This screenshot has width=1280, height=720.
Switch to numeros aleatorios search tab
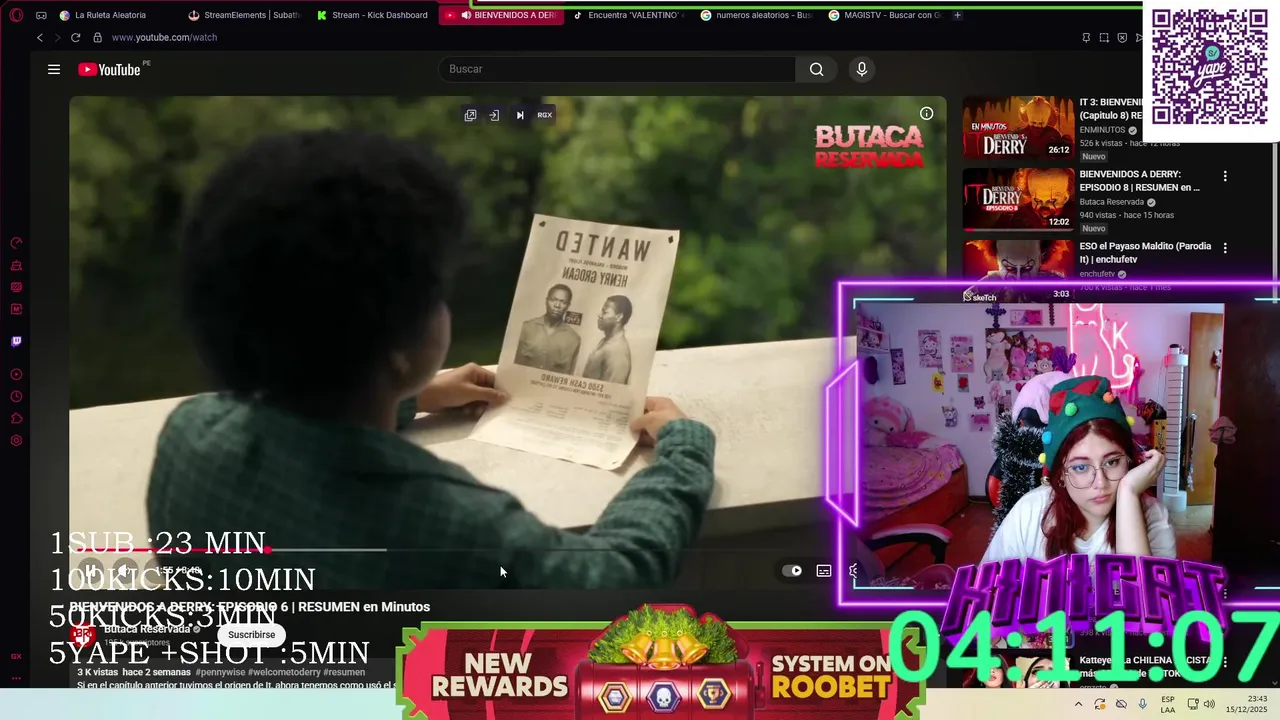tap(756, 15)
